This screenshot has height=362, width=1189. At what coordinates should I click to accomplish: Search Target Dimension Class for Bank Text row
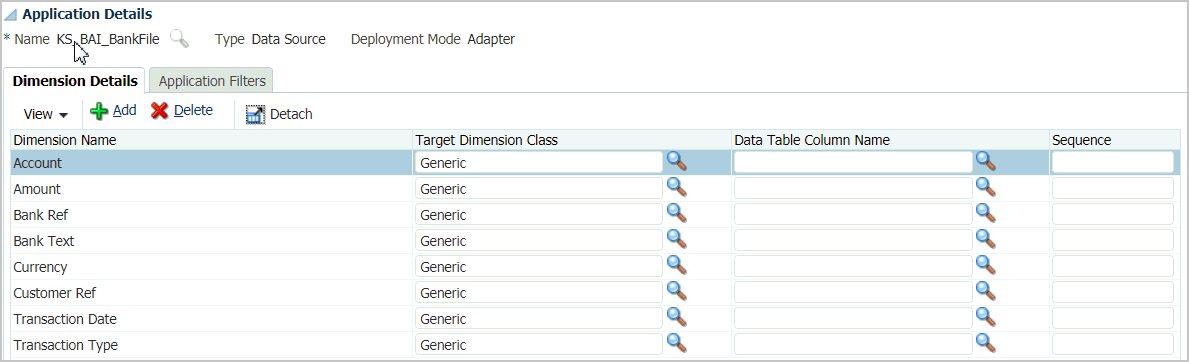676,239
